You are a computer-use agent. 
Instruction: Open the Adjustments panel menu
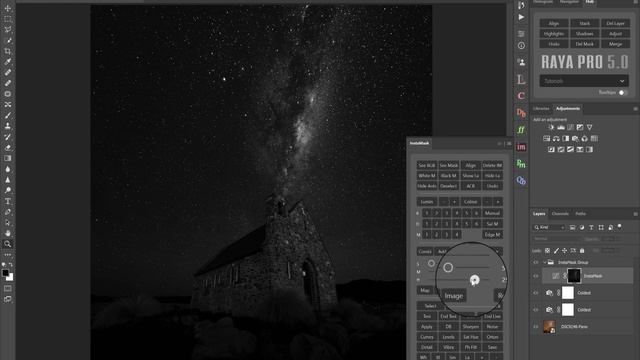click(x=635, y=109)
